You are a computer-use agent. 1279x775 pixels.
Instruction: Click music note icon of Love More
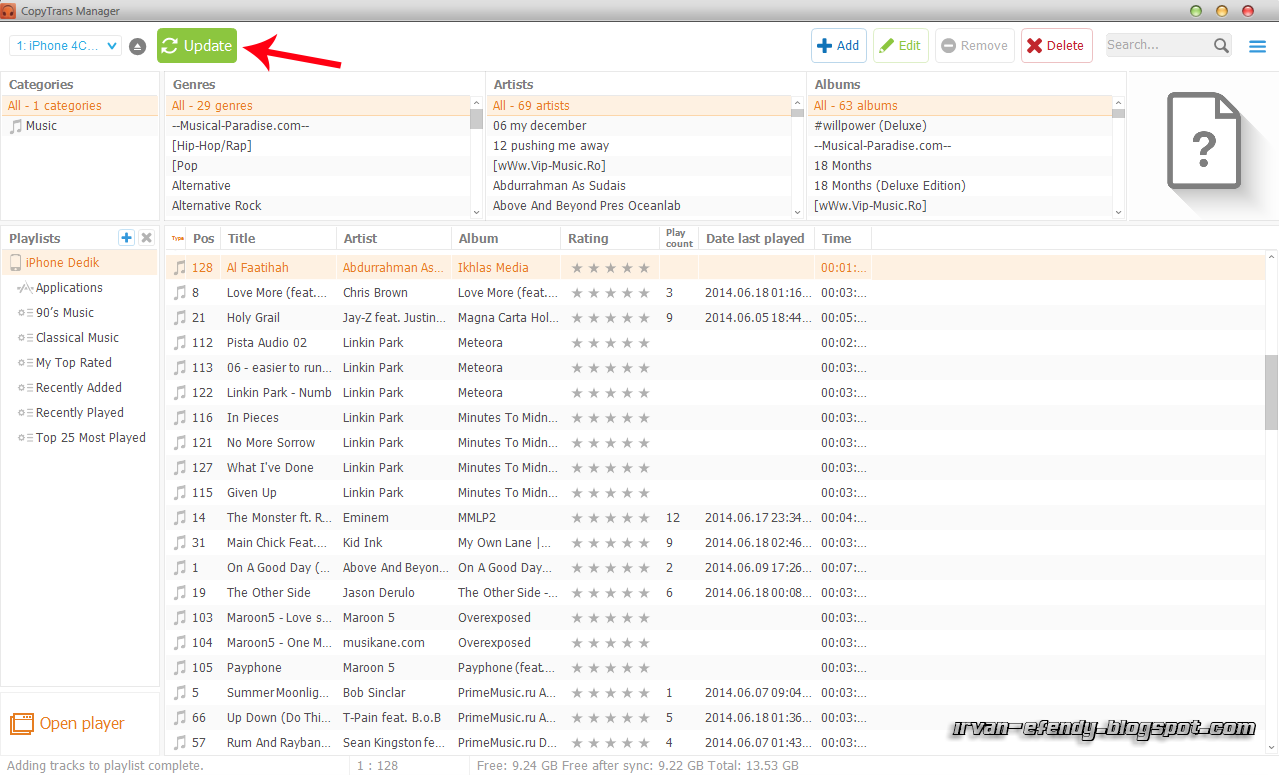point(180,293)
